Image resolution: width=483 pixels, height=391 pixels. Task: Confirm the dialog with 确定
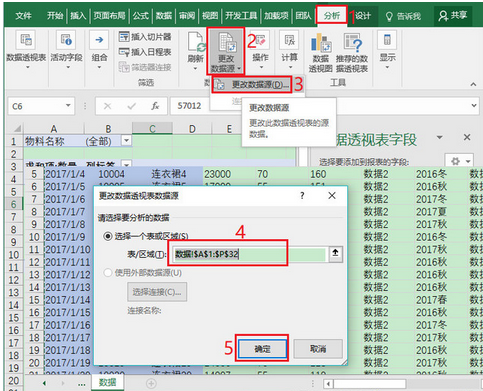point(262,349)
